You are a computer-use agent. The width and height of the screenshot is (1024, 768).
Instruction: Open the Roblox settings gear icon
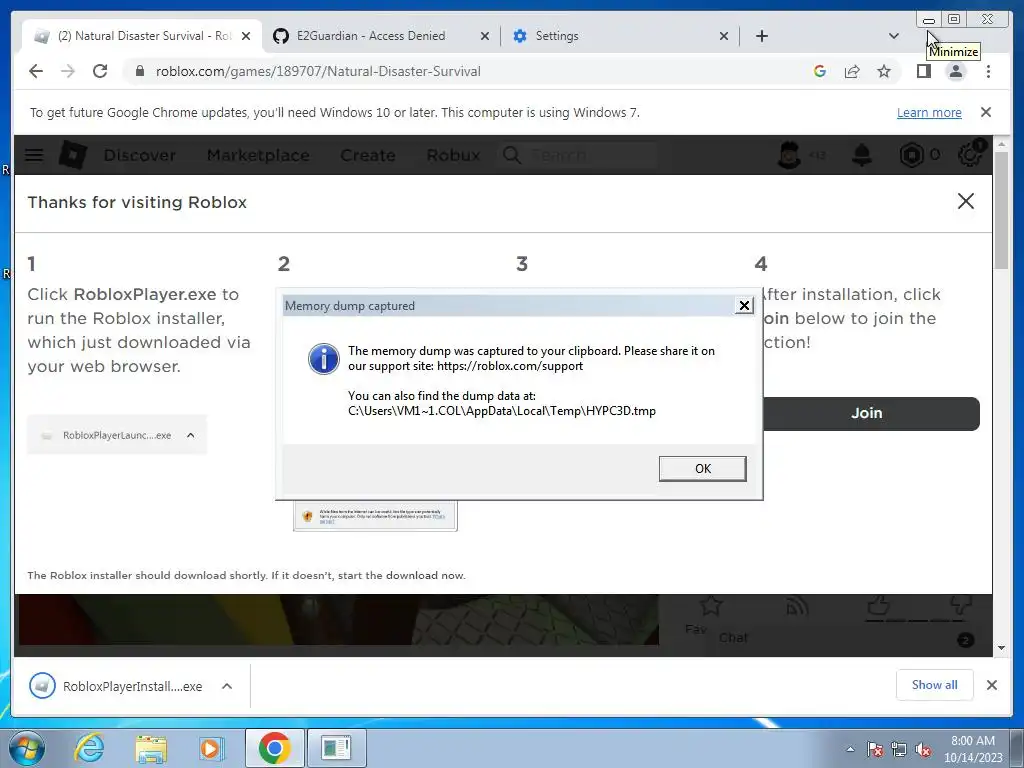pos(970,155)
